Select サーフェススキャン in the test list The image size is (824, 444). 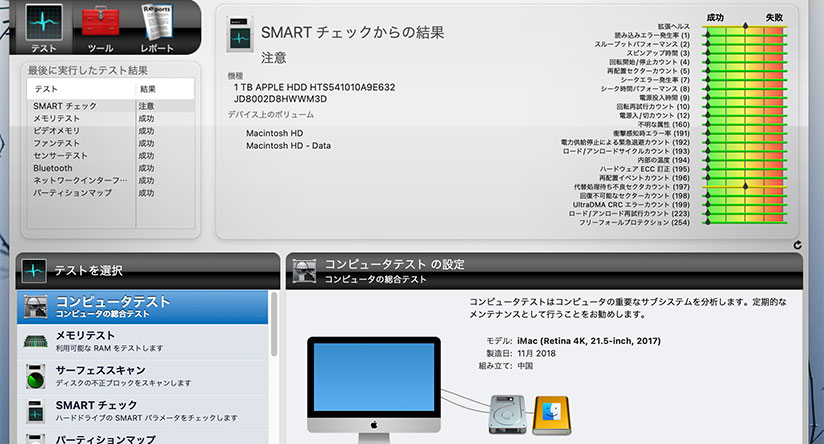pyautogui.click(x=143, y=376)
